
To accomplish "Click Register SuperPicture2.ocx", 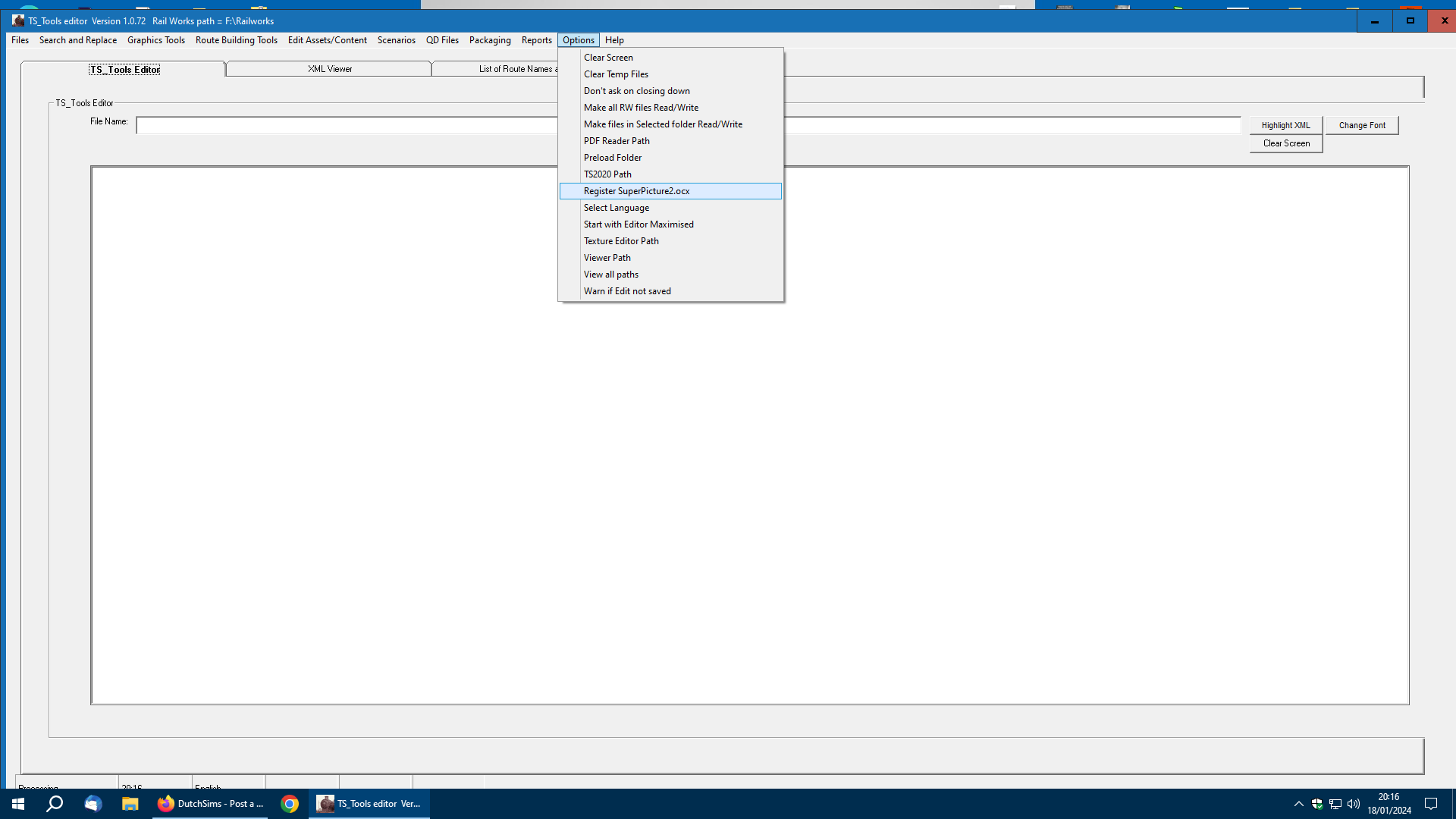I will [x=670, y=191].
